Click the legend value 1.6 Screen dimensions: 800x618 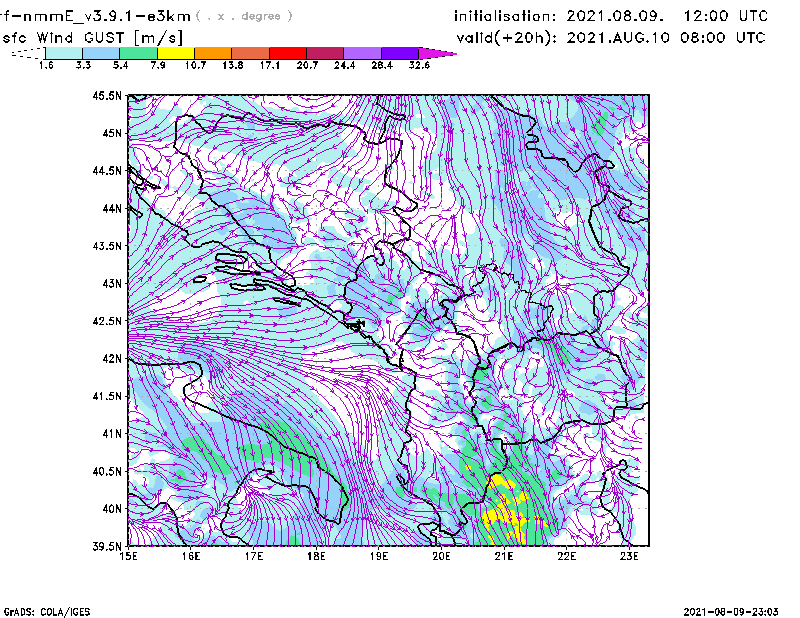pos(46,65)
